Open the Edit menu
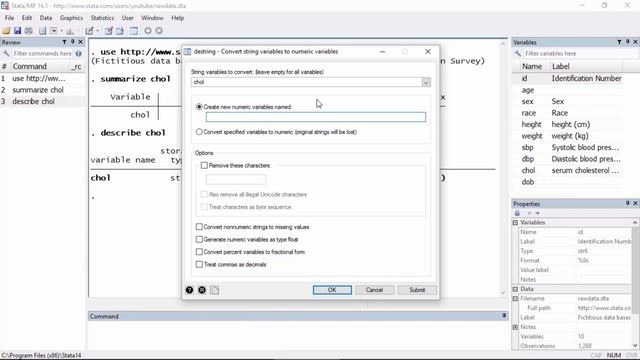The image size is (640, 360). (27, 18)
